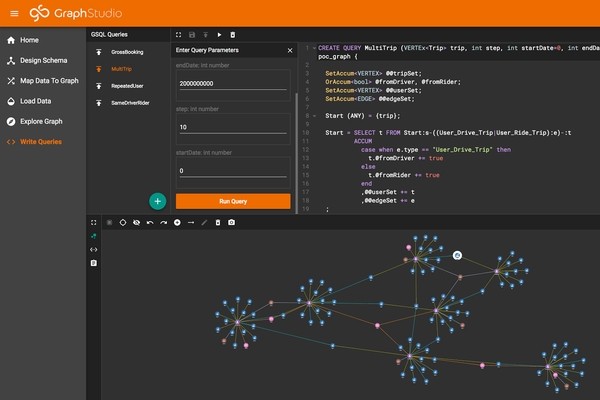Screen dimensions: 600x400
Task: Close the Enter Query Parameters panel
Action: tap(290, 51)
